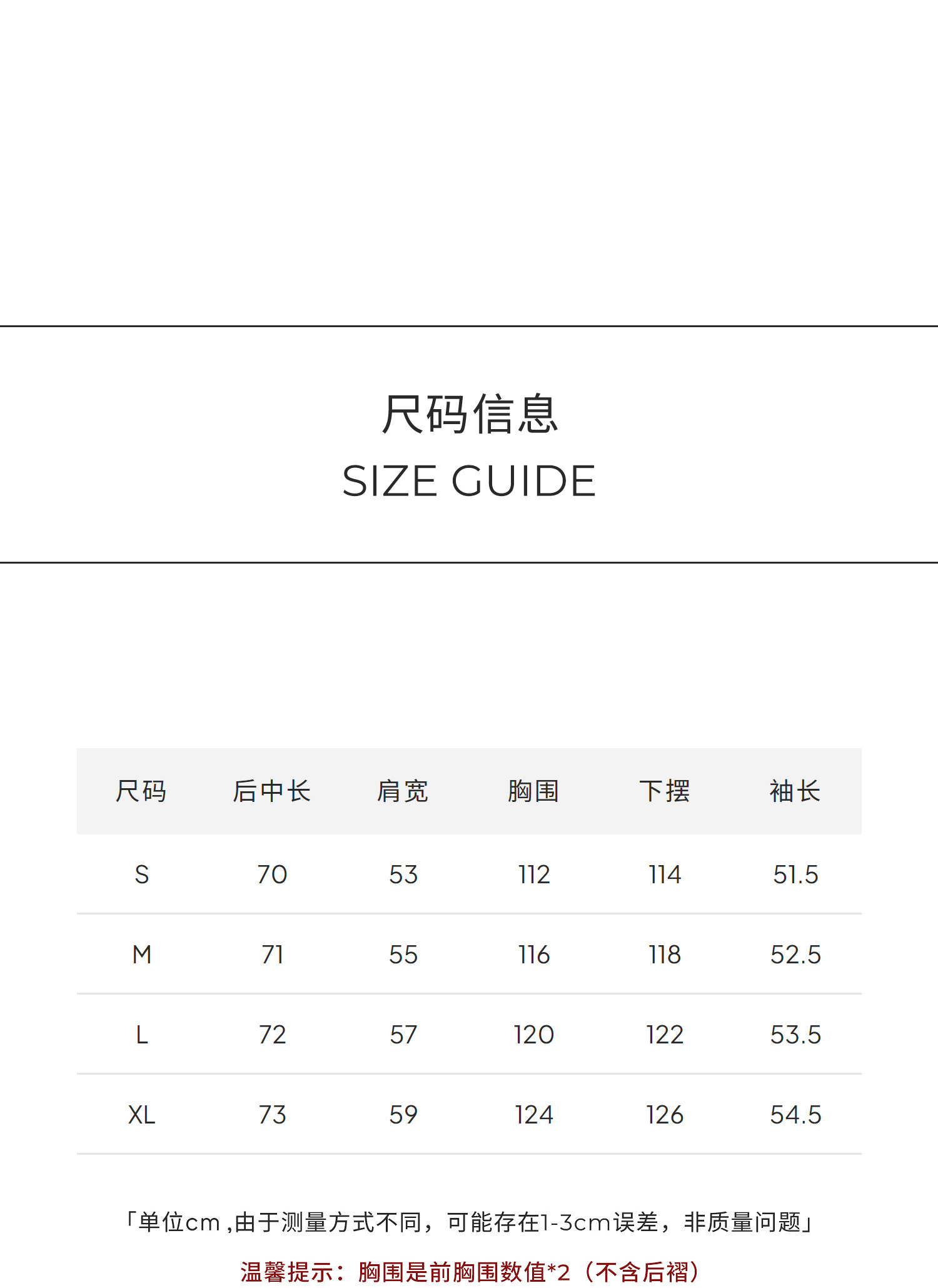
Task: Click the L size row label
Action: click(x=141, y=1035)
